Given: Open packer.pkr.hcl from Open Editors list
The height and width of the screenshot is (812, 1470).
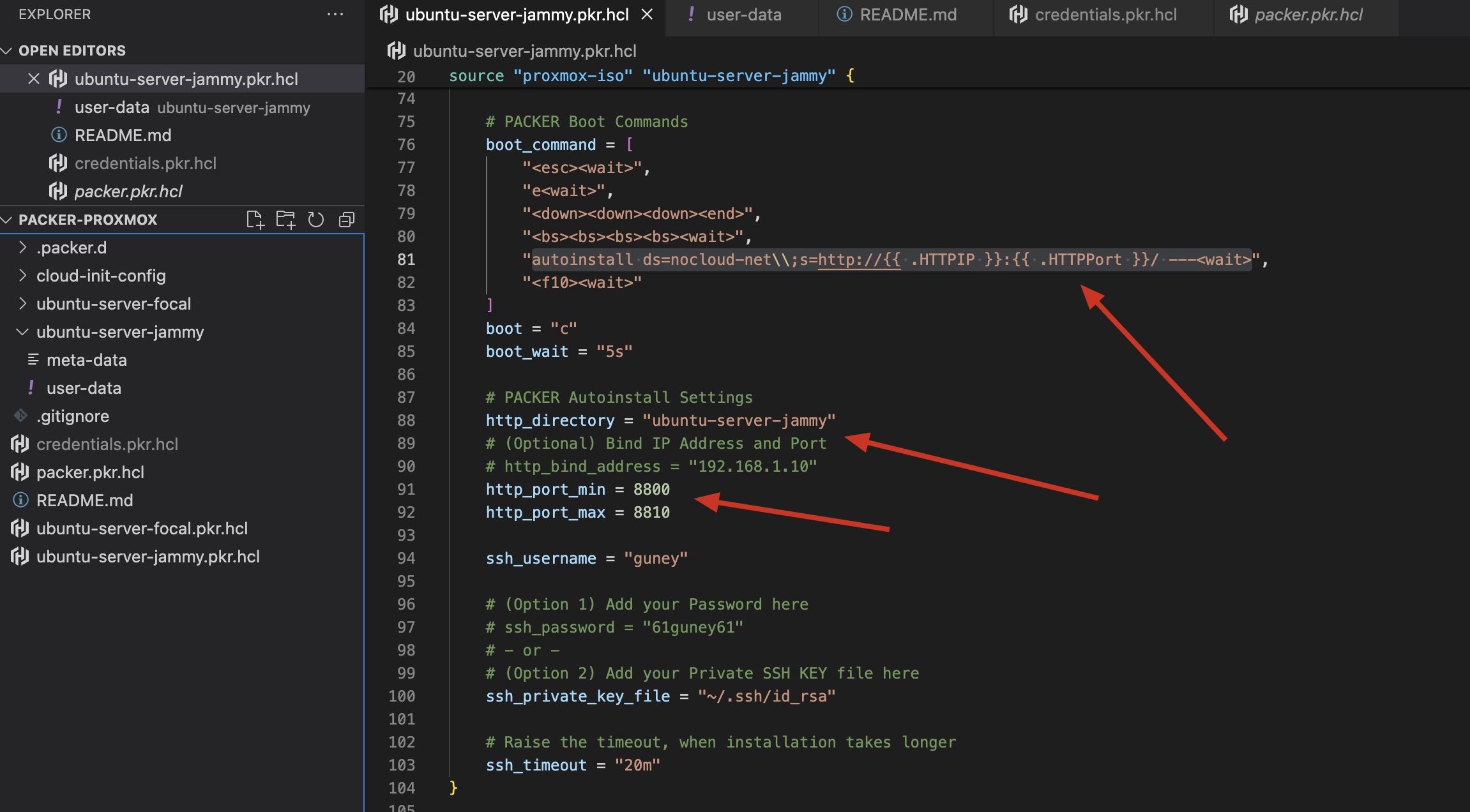Looking at the screenshot, I should pos(182,191).
